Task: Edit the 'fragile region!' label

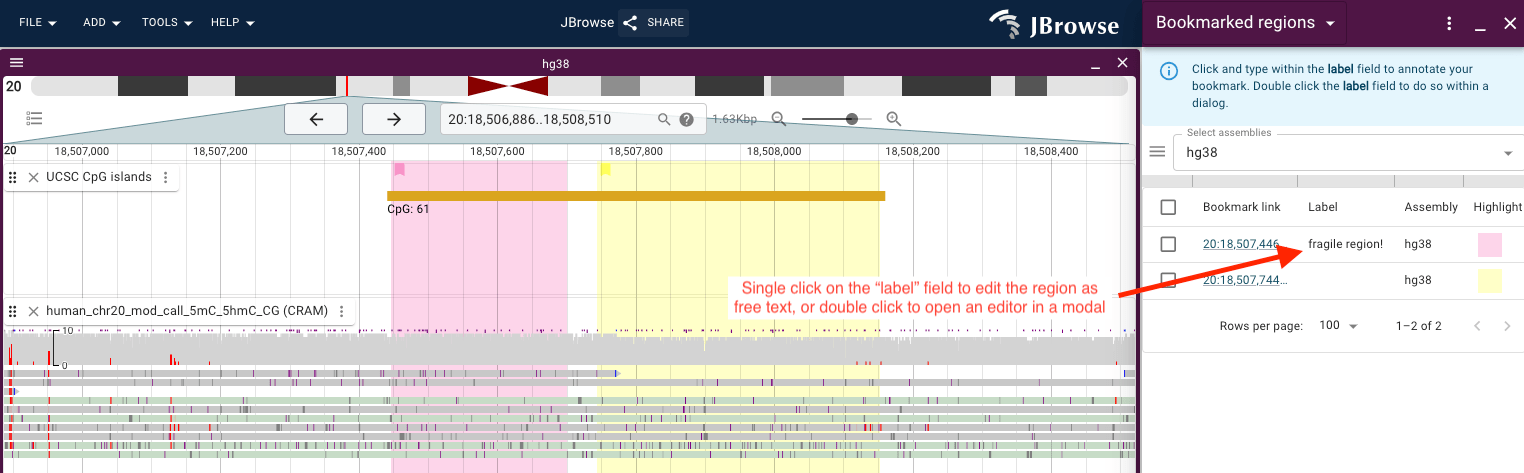Action: [1345, 244]
